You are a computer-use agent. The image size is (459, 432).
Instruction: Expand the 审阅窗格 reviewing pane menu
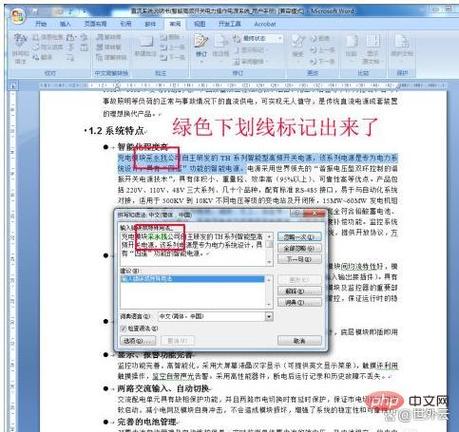click(x=252, y=61)
